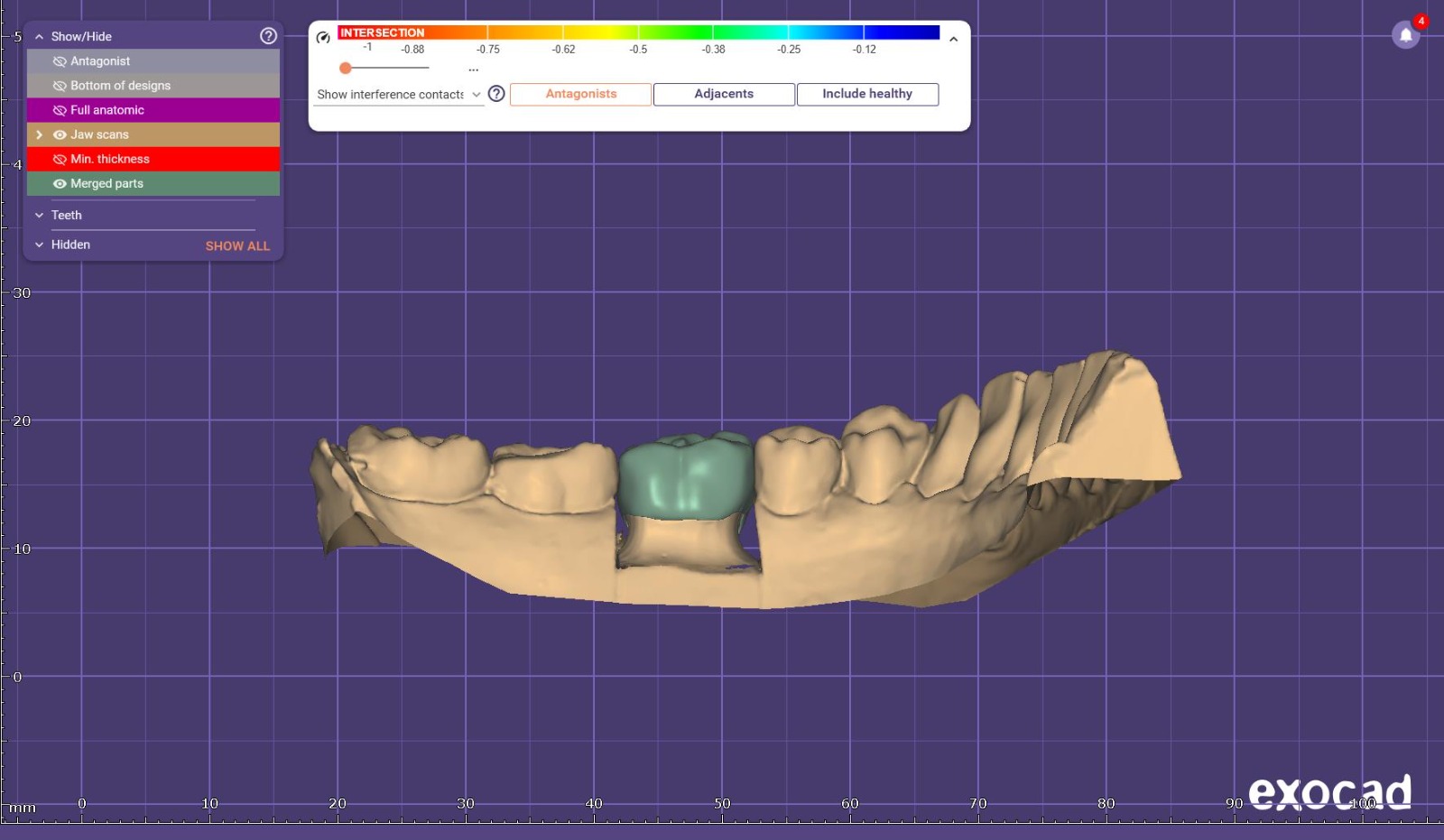Show the Antagonist layer
The width and height of the screenshot is (1444, 840).
(60, 61)
